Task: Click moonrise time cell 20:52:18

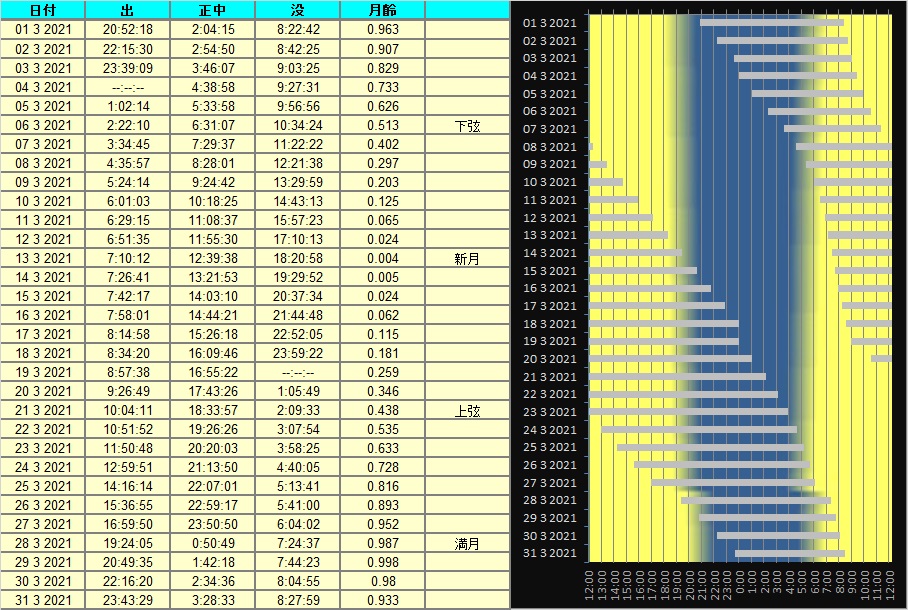Action: coord(127,30)
